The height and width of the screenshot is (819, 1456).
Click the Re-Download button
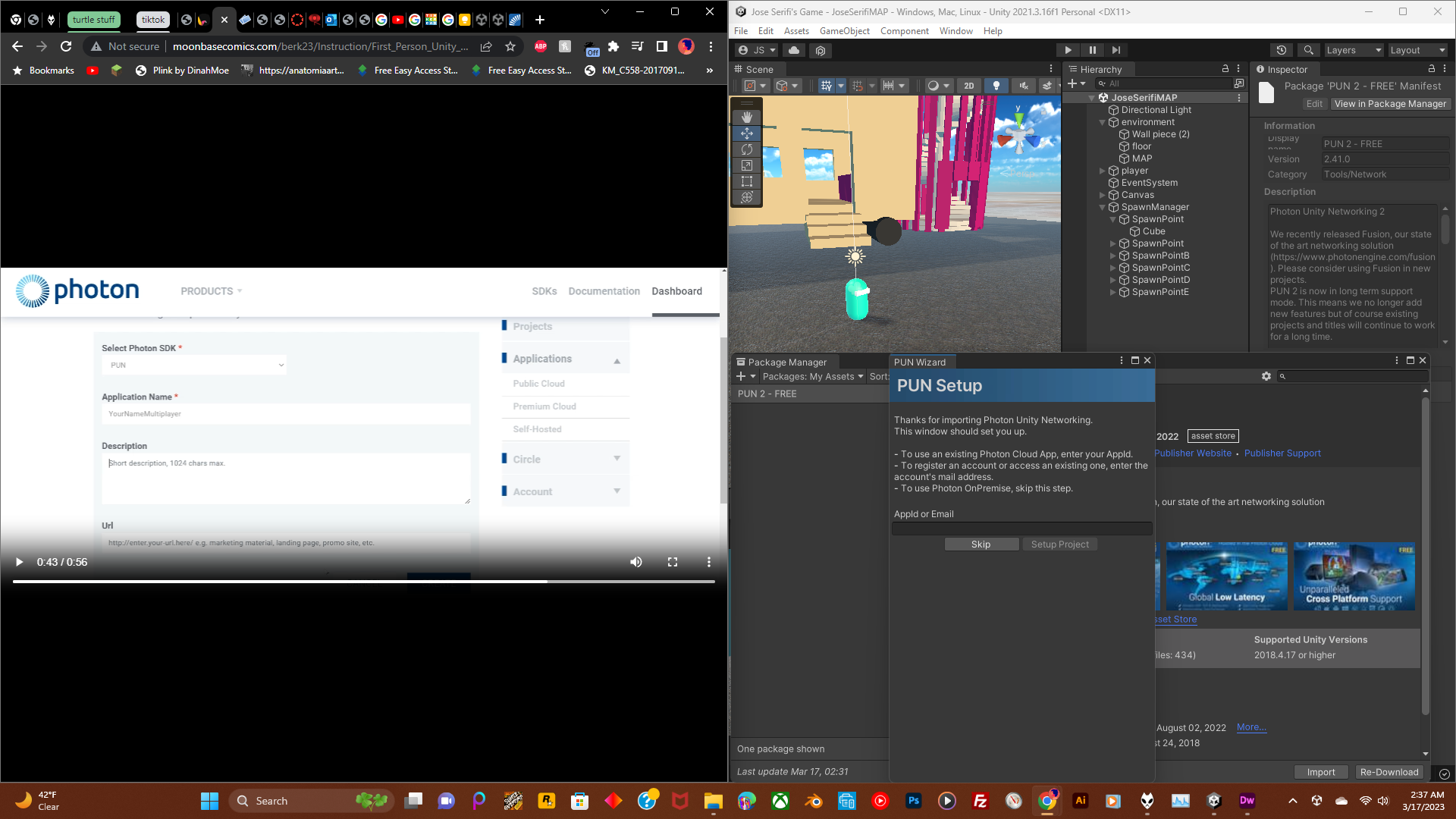pos(1389,772)
